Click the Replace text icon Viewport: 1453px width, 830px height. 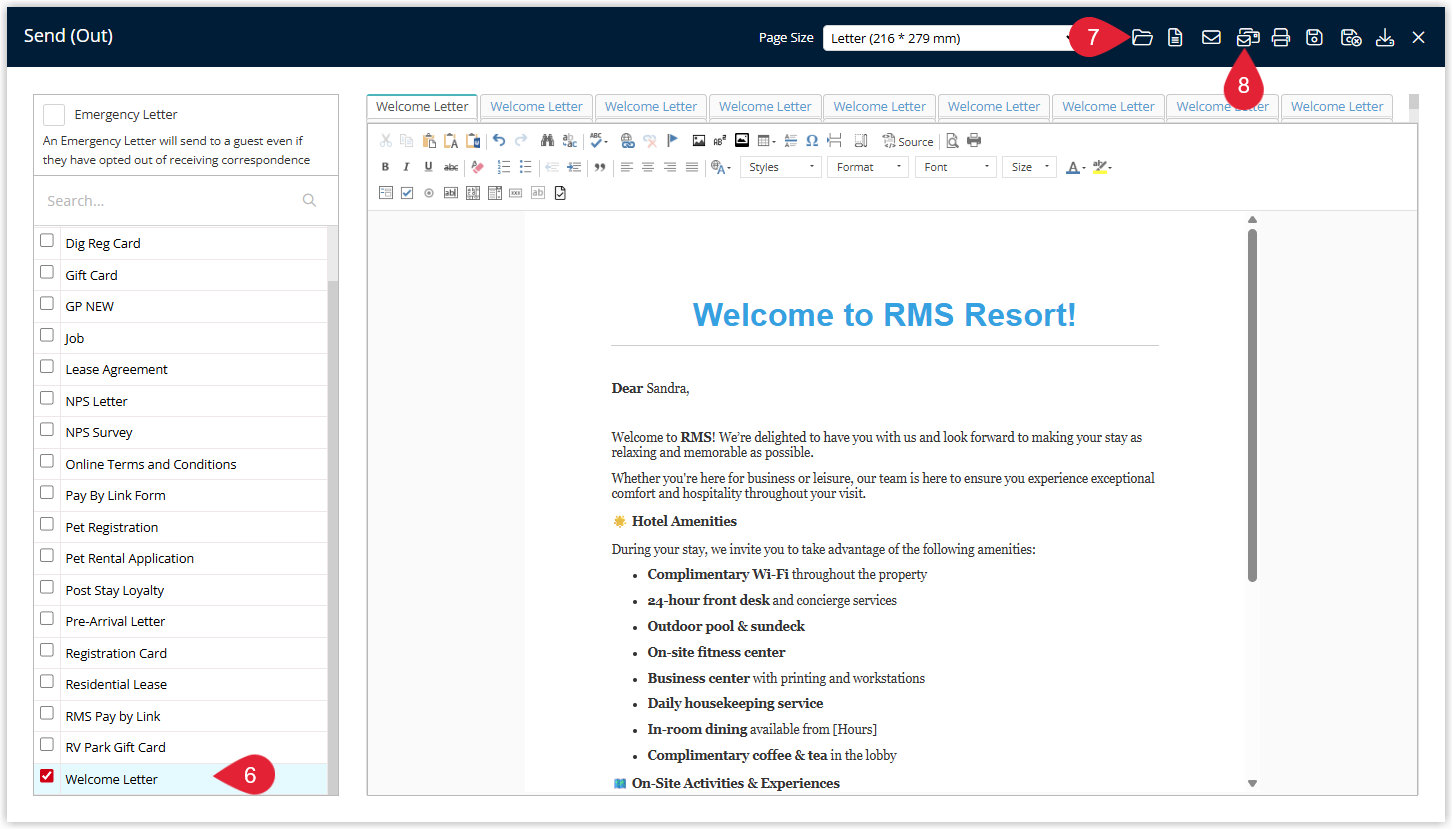(569, 141)
